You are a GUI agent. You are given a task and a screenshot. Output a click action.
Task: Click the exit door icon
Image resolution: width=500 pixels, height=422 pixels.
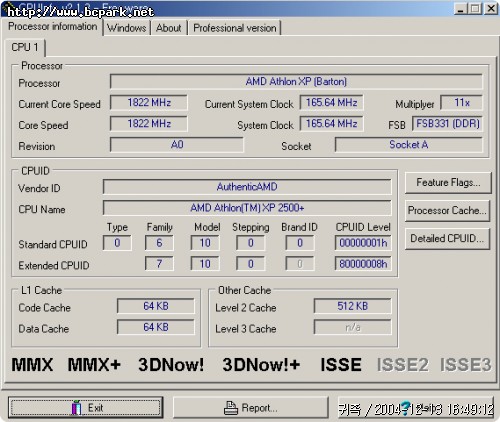click(76, 408)
